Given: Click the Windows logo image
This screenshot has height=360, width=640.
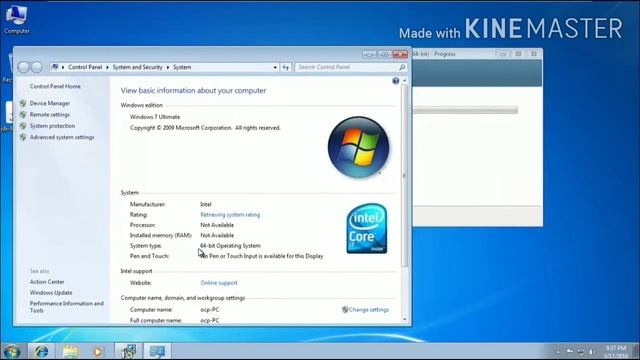Looking at the screenshot, I should tap(358, 147).
